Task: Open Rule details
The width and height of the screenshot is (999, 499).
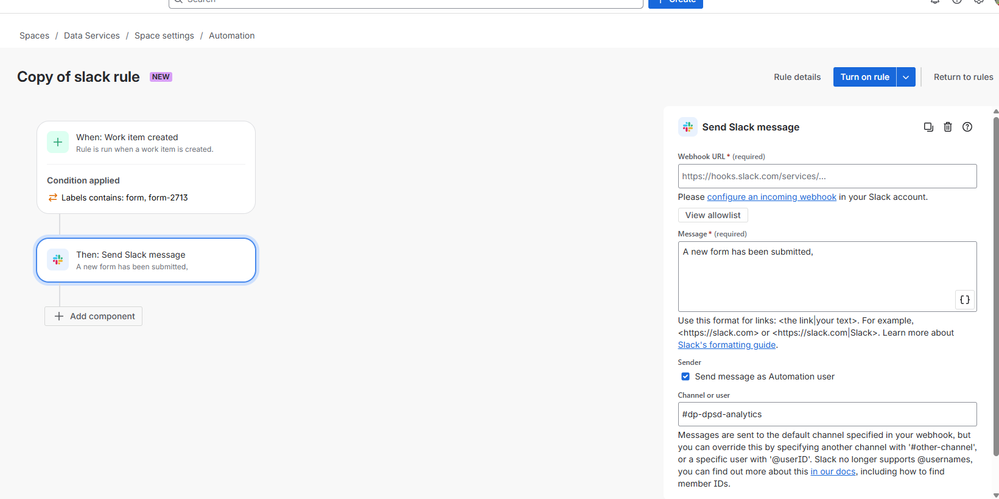Action: (x=797, y=77)
